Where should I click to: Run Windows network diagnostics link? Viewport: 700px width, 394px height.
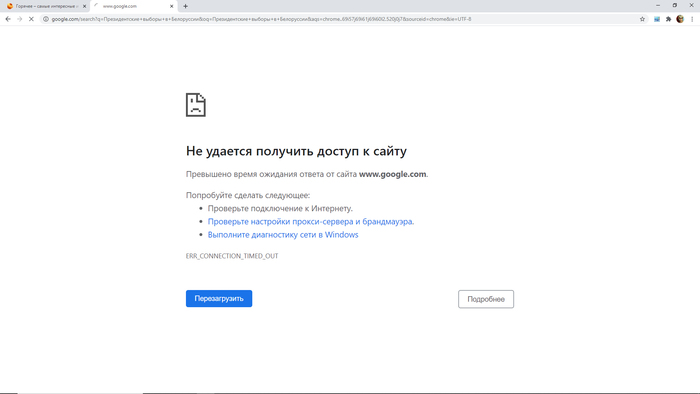[283, 235]
